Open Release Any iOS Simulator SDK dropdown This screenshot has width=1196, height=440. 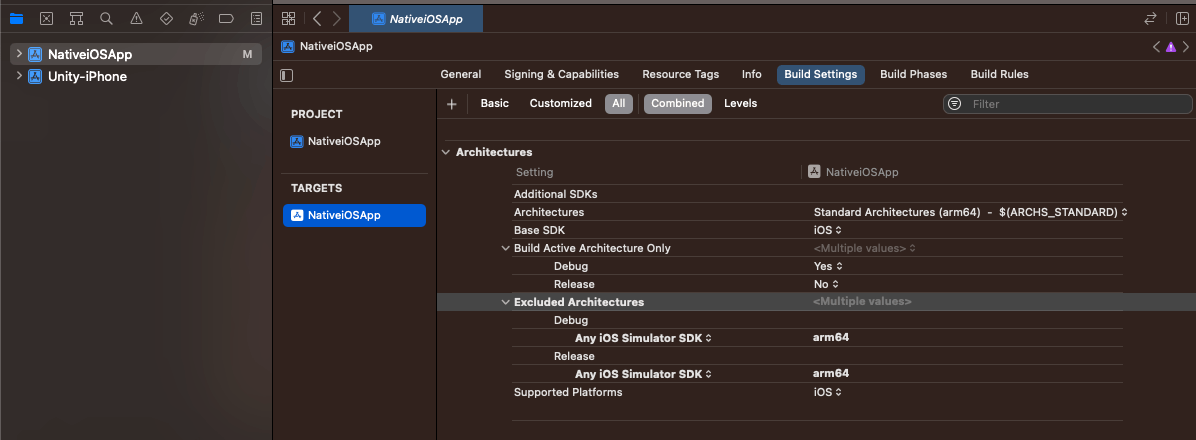tap(643, 374)
